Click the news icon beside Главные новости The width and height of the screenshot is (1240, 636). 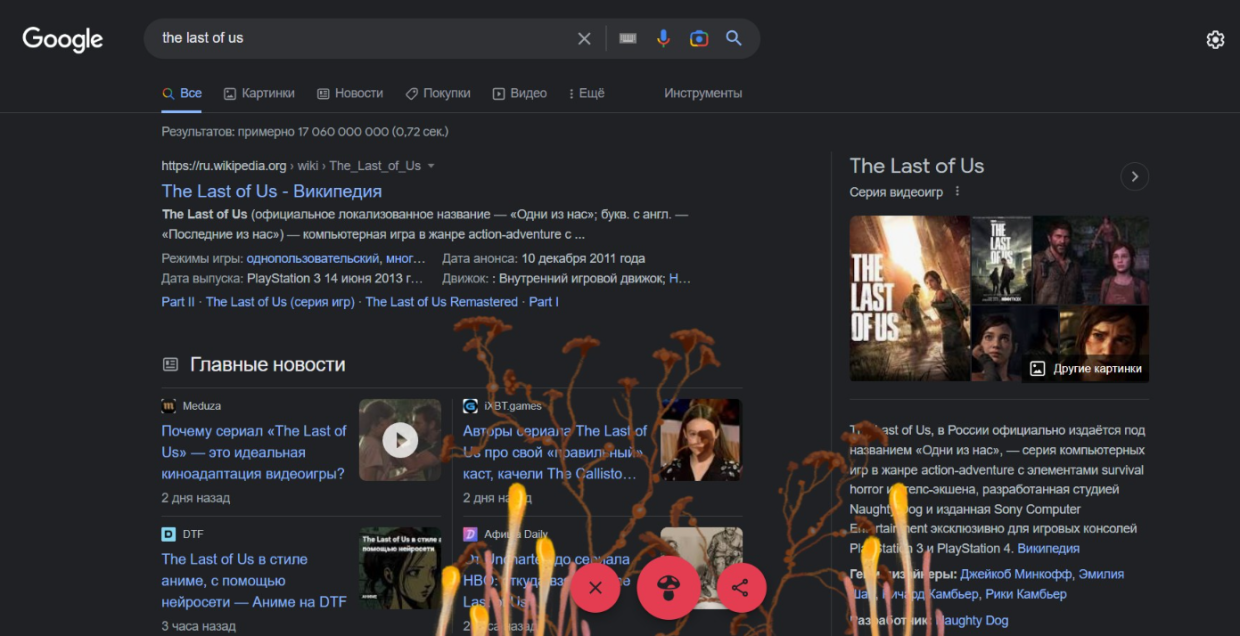click(x=170, y=365)
